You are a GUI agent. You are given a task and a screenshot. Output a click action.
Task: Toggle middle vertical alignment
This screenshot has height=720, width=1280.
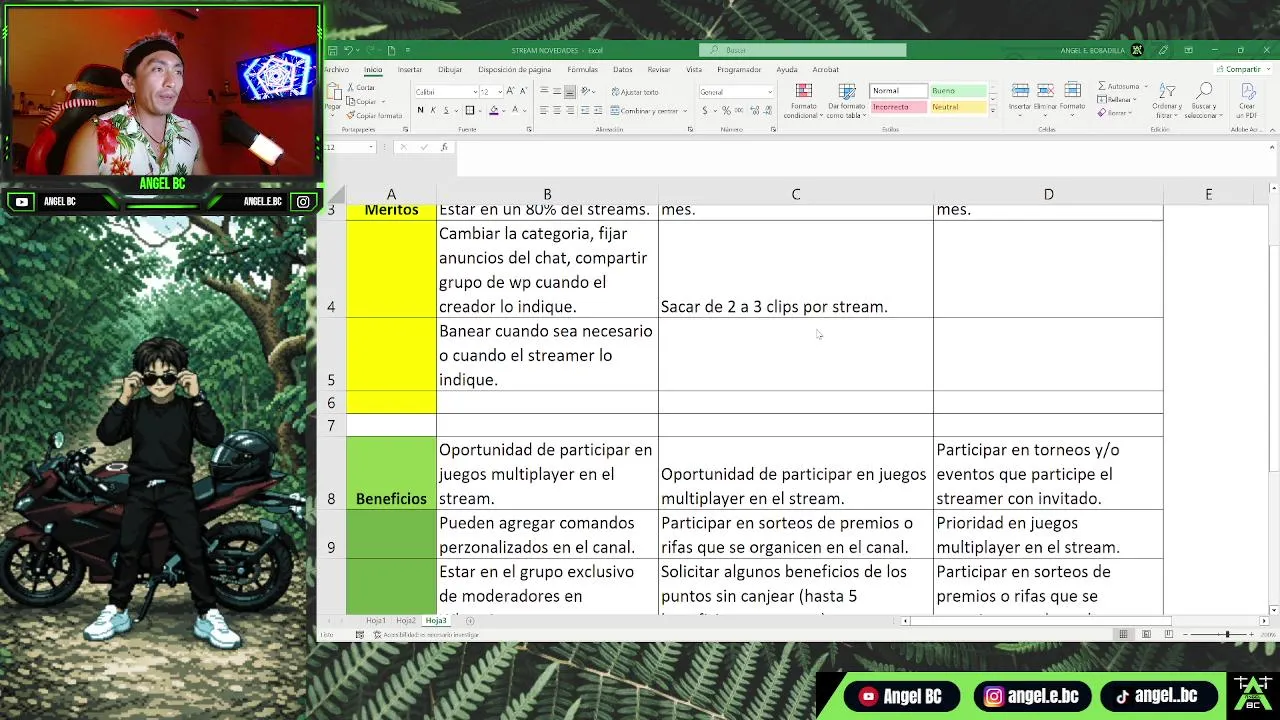[557, 91]
